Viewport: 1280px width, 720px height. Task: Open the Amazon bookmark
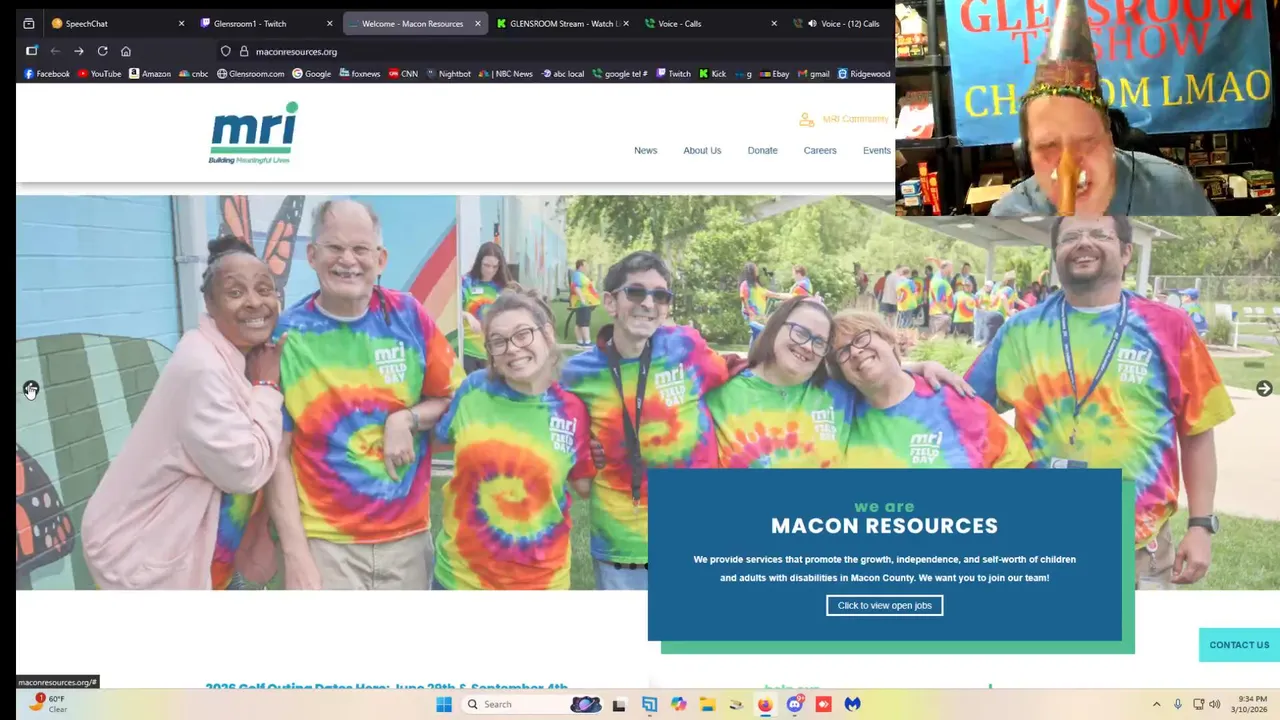click(x=149, y=73)
